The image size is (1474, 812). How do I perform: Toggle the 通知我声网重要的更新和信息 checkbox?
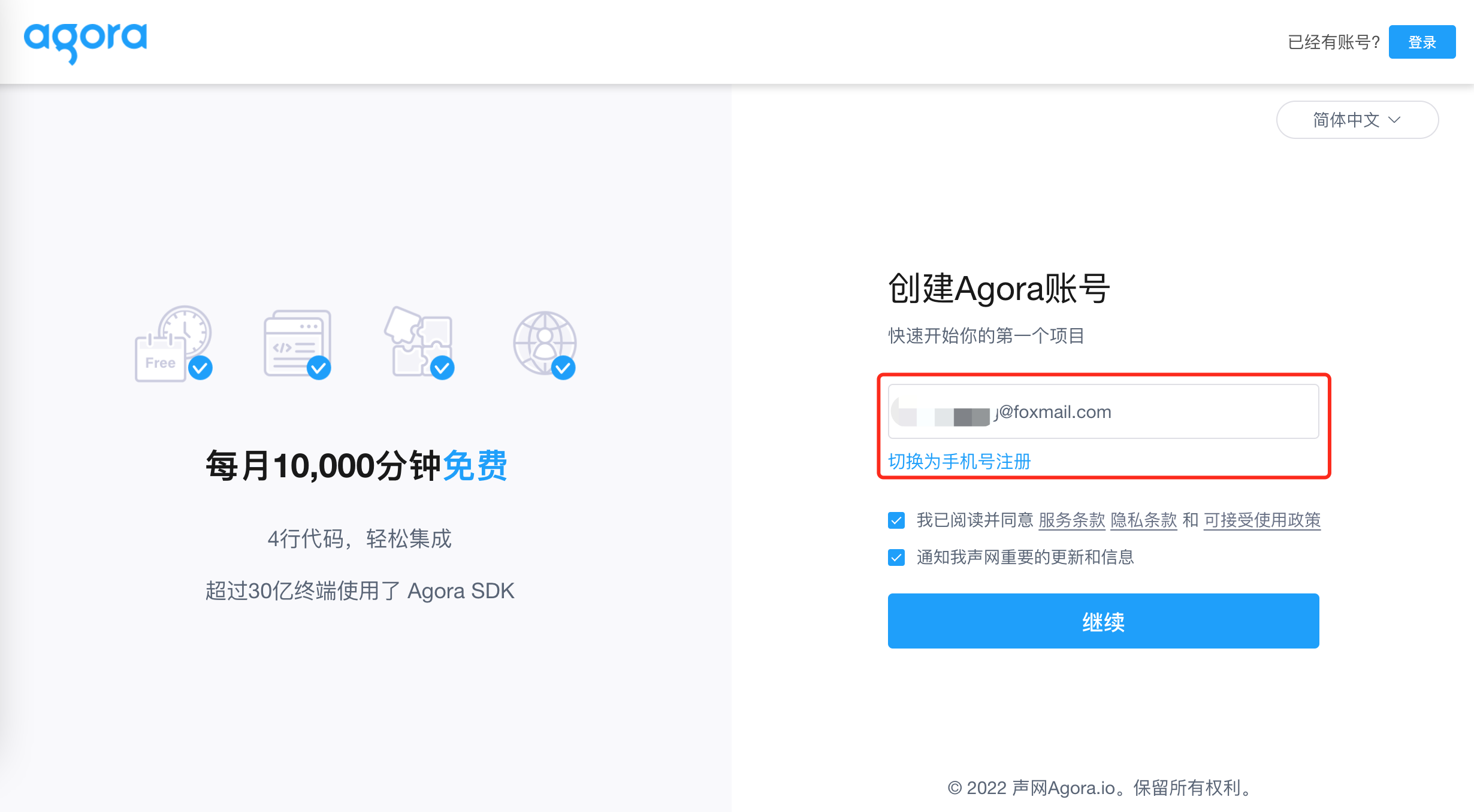[x=896, y=558]
